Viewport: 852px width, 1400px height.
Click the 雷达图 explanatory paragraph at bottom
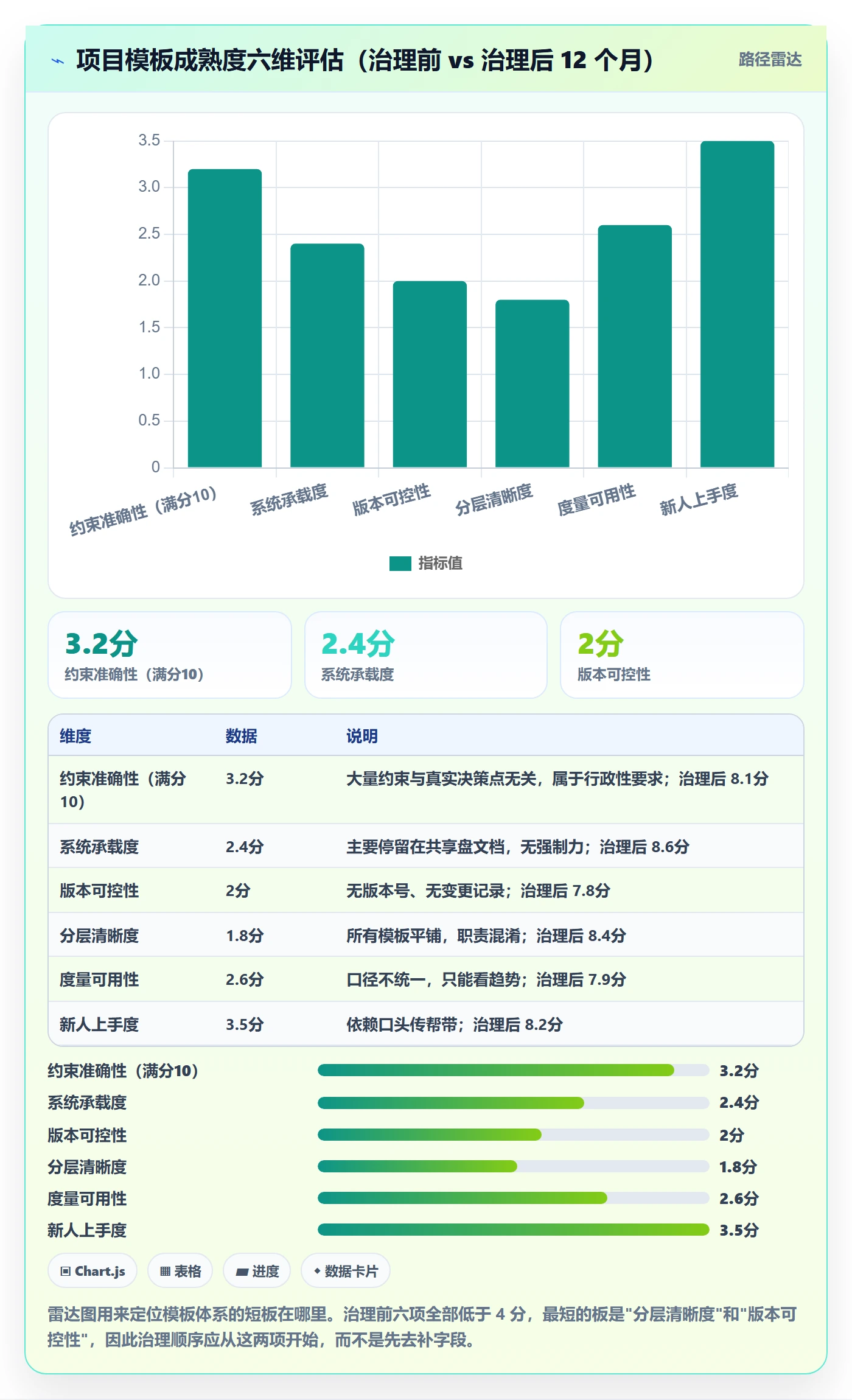pyautogui.click(x=422, y=1326)
